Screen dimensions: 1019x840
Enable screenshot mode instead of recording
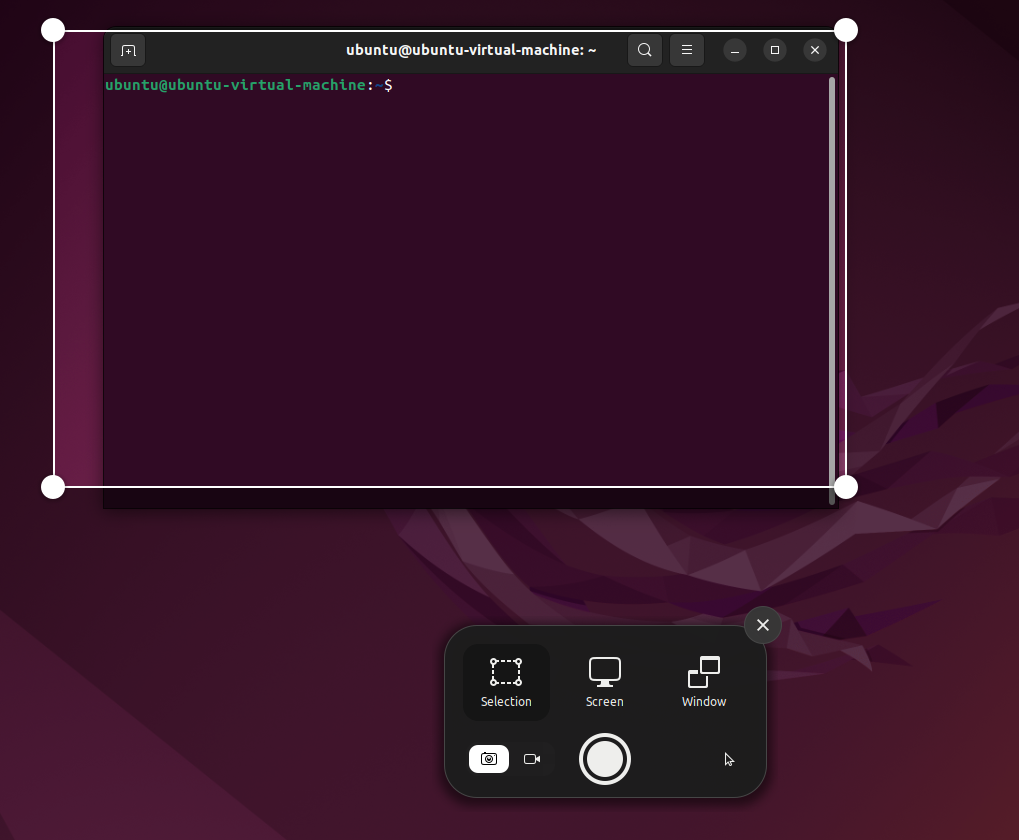click(x=488, y=759)
